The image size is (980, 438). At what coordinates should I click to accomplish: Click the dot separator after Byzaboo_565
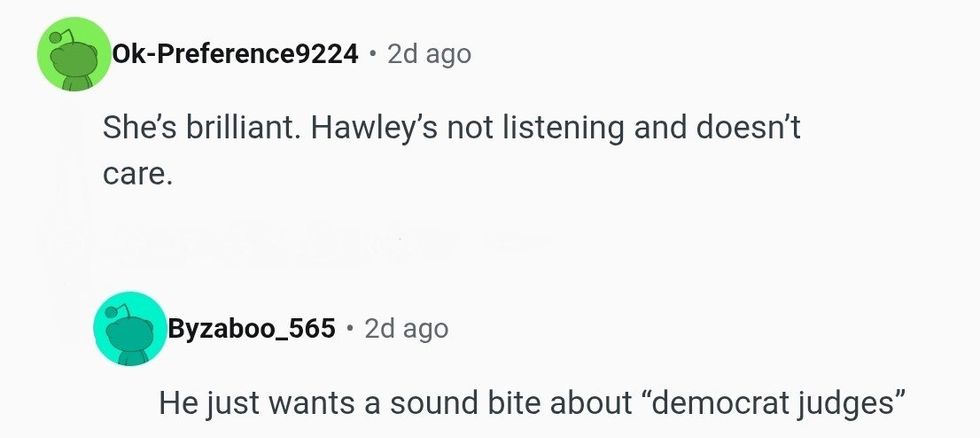point(350,328)
